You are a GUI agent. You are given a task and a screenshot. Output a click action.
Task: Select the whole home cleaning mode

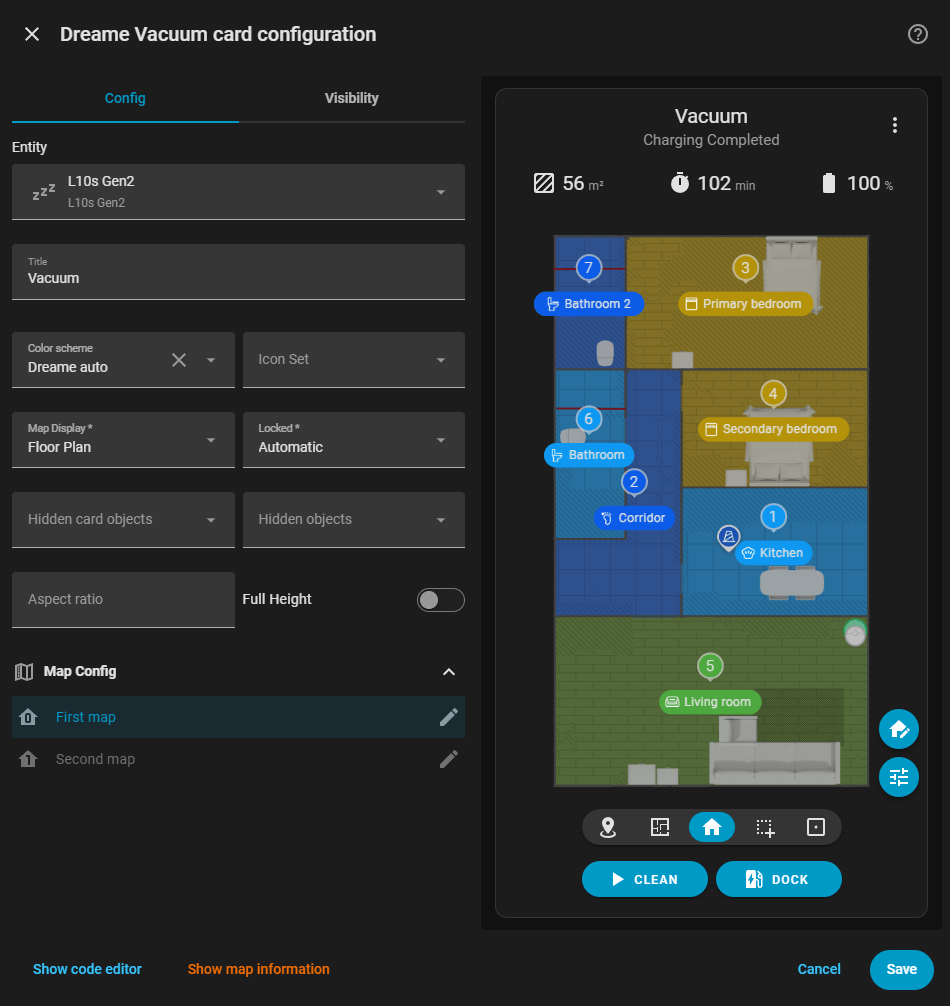pyautogui.click(x=711, y=828)
